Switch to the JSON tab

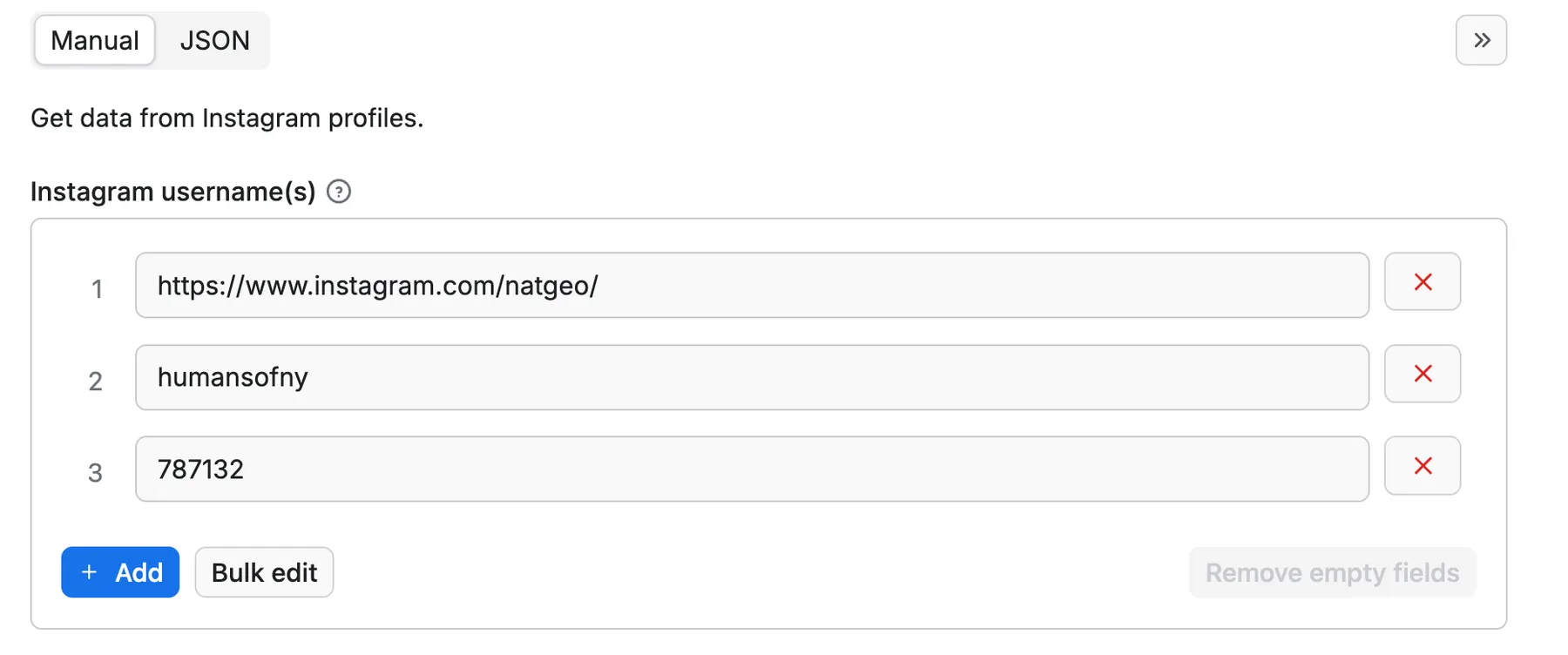[x=214, y=40]
